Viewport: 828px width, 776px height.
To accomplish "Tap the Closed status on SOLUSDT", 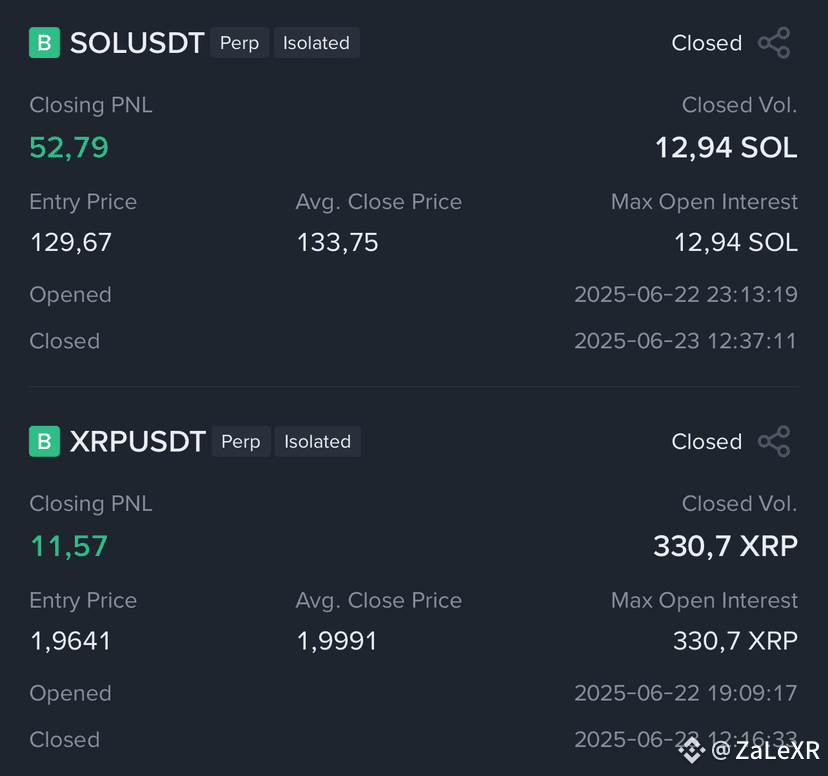I will click(707, 43).
